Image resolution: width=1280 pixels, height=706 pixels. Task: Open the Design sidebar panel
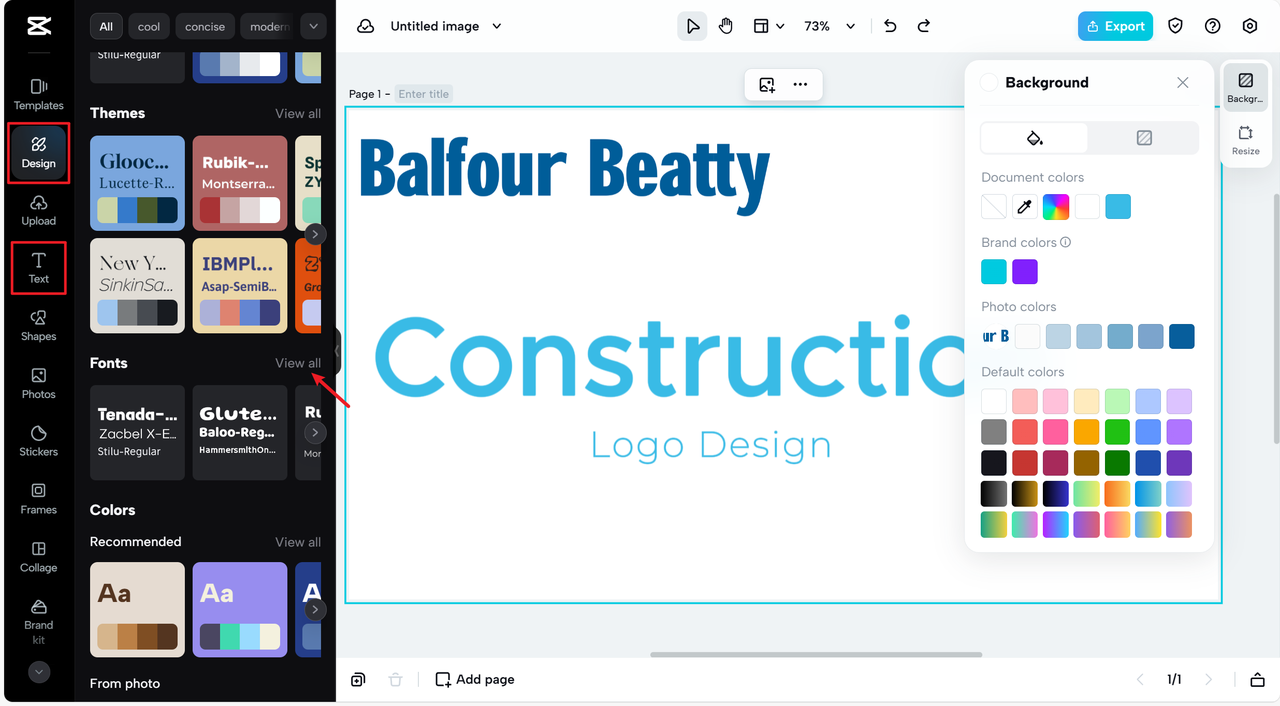38,152
